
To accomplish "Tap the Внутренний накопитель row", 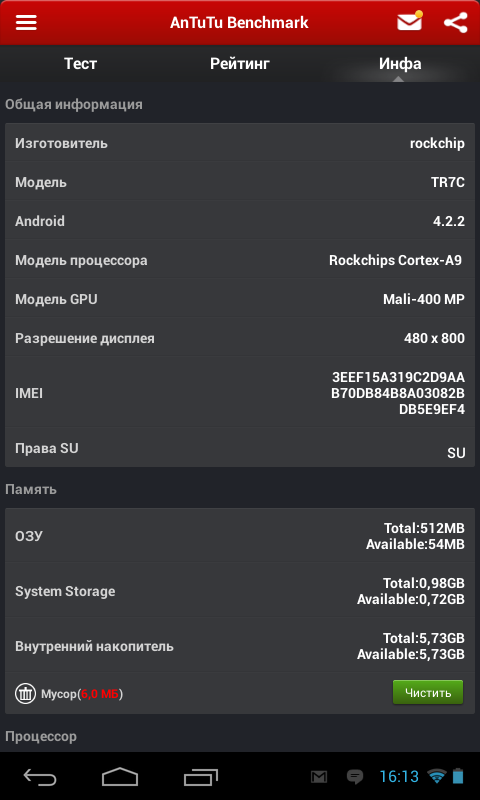I will point(240,646).
